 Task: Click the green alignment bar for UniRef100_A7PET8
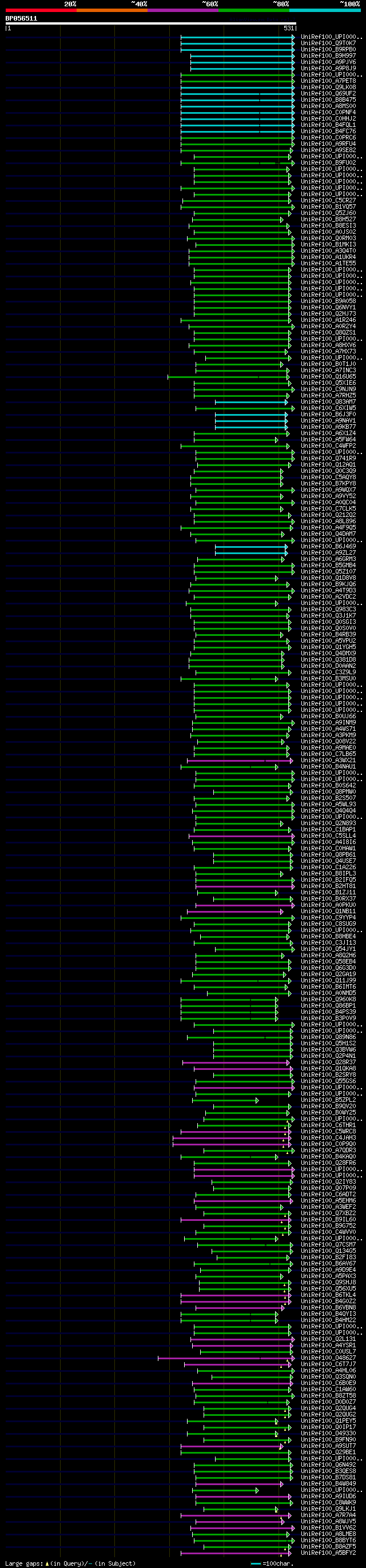pos(237,82)
